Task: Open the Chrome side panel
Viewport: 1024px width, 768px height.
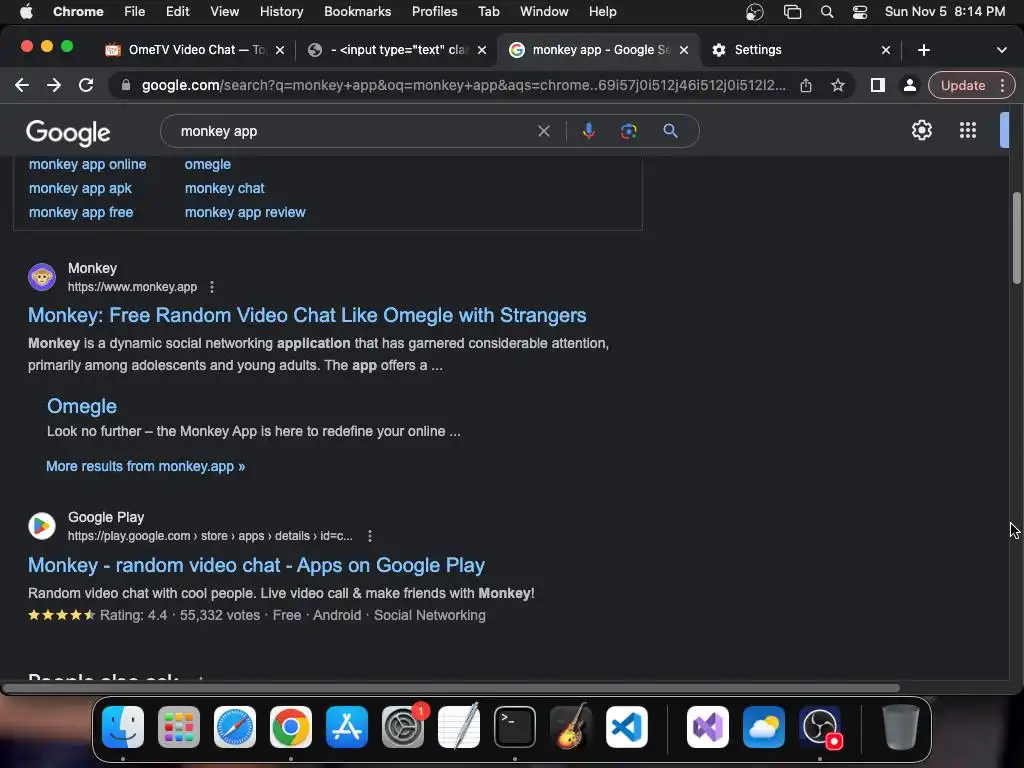Action: (x=878, y=85)
